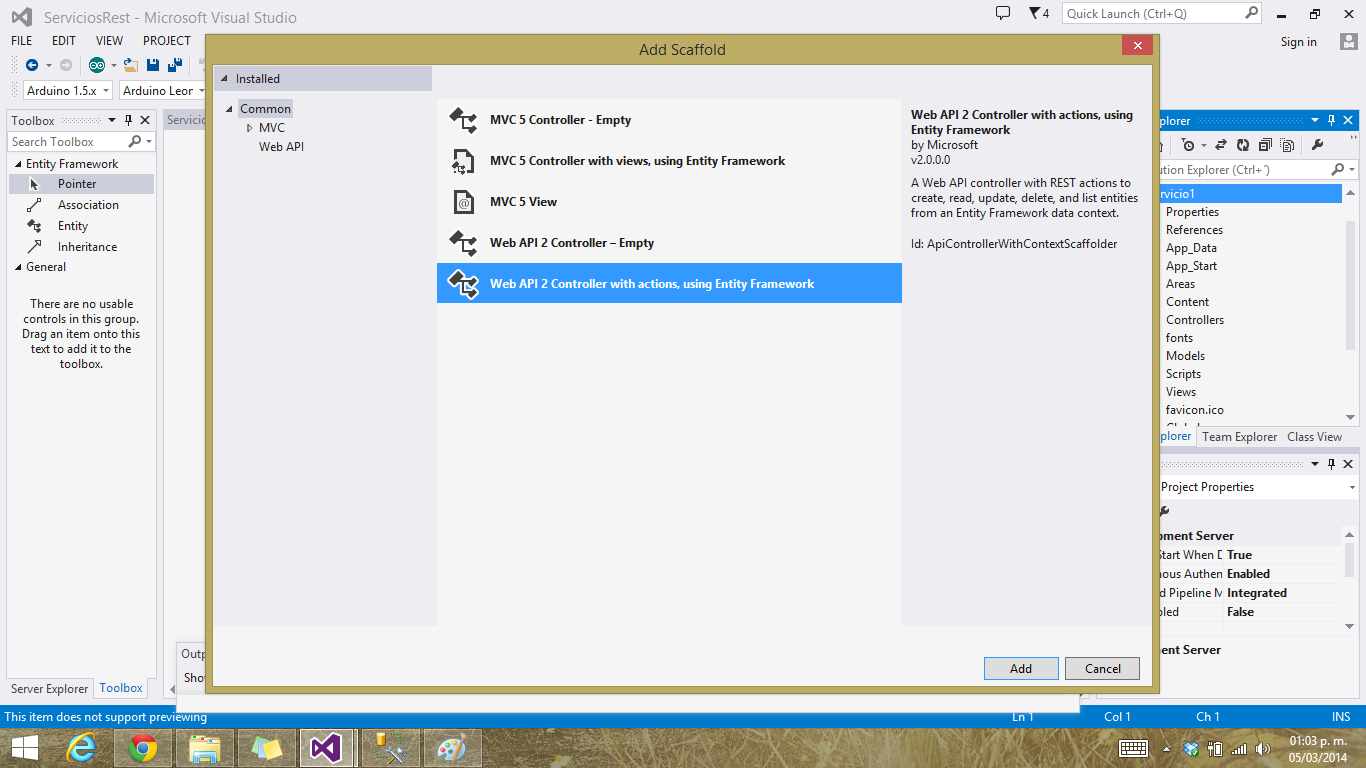
Task: Select MVC 5 Controller with views, using Entity Framework
Action: 669,161
